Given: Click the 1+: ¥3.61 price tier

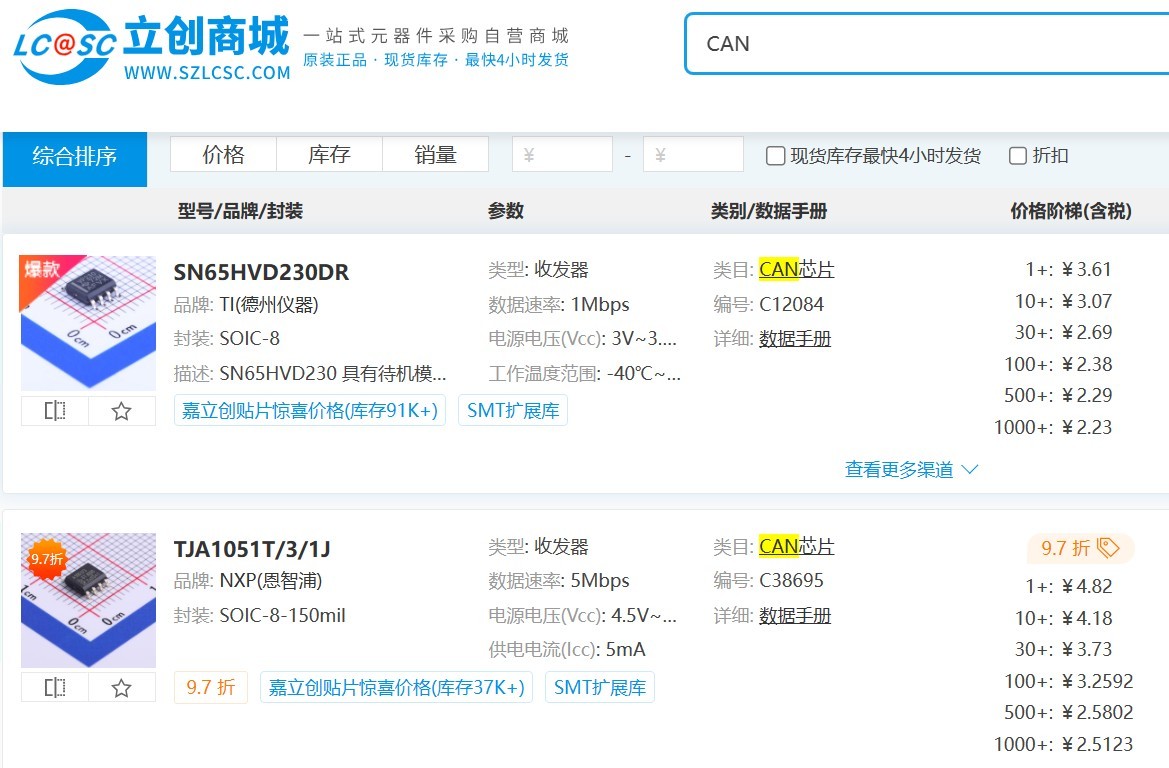Looking at the screenshot, I should point(1068,269).
